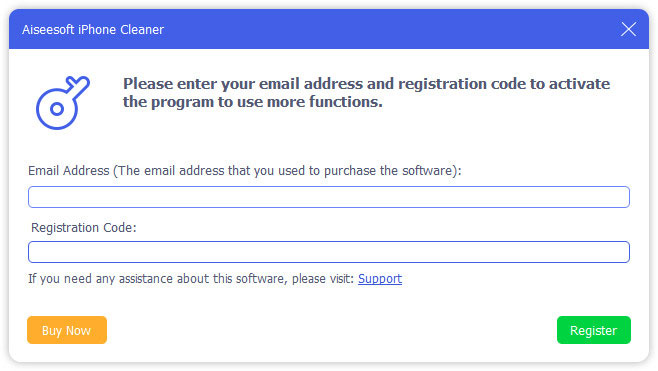Select the blue title bar area
658x371 pixels.
[x=329, y=29]
